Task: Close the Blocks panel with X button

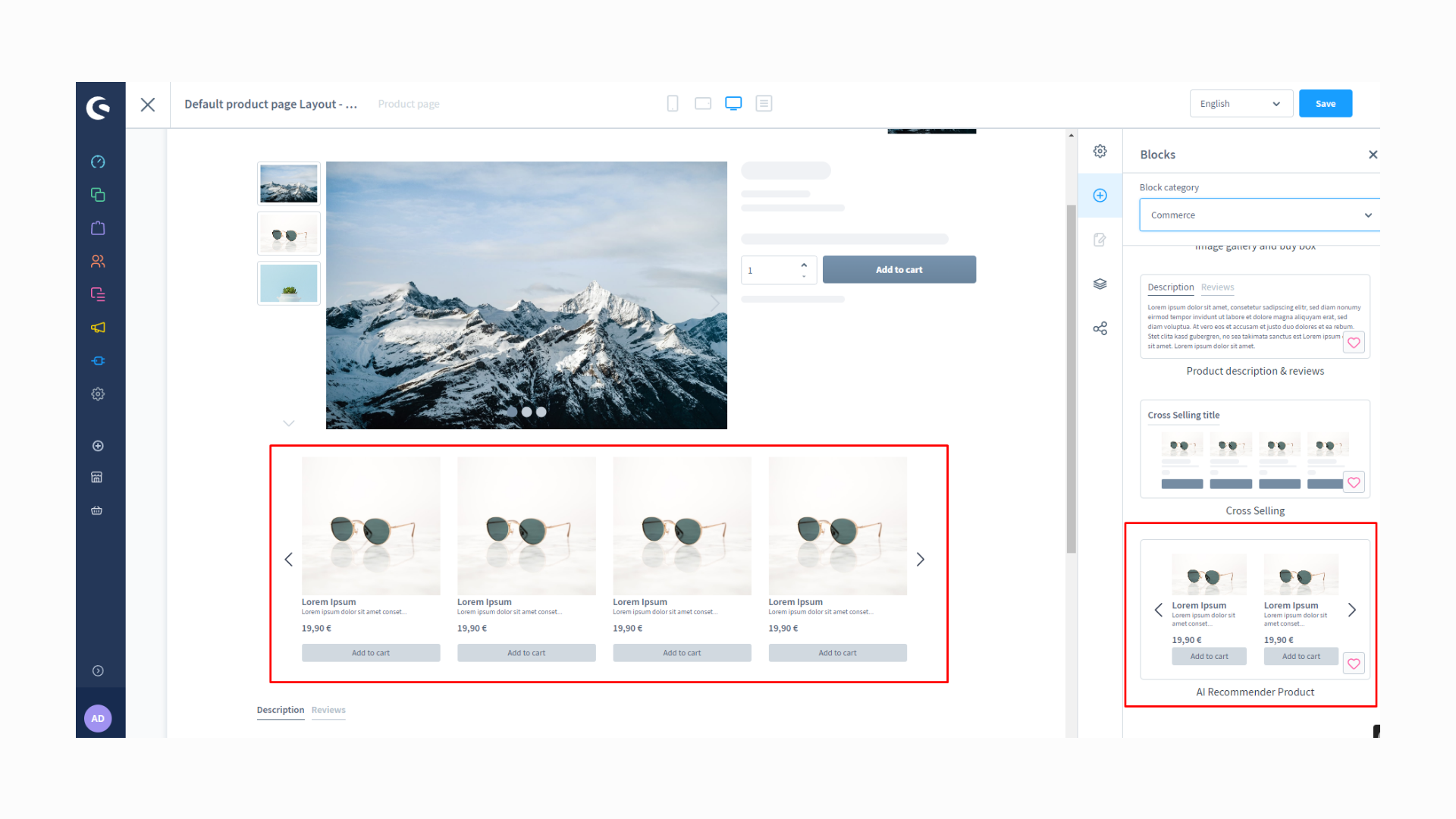Action: pos(1373,154)
